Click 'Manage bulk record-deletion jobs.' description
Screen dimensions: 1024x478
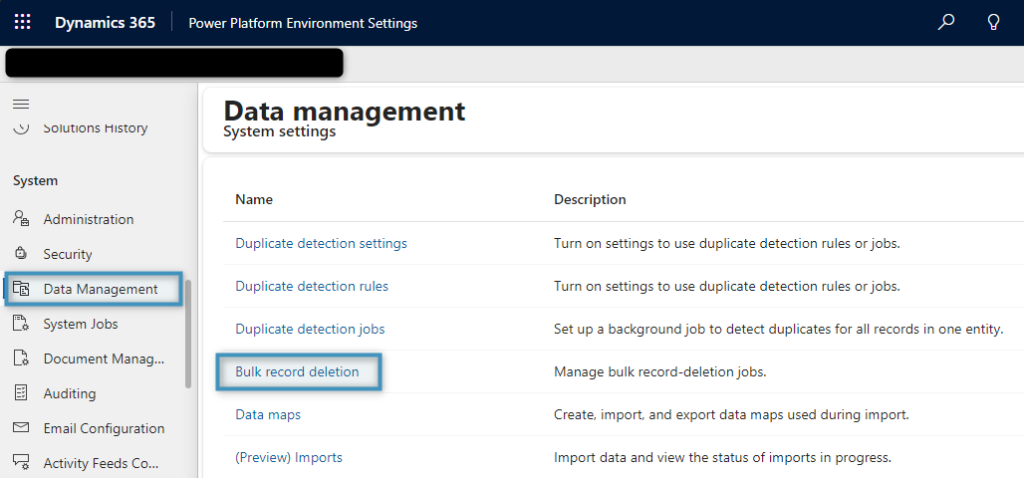[x=660, y=372]
